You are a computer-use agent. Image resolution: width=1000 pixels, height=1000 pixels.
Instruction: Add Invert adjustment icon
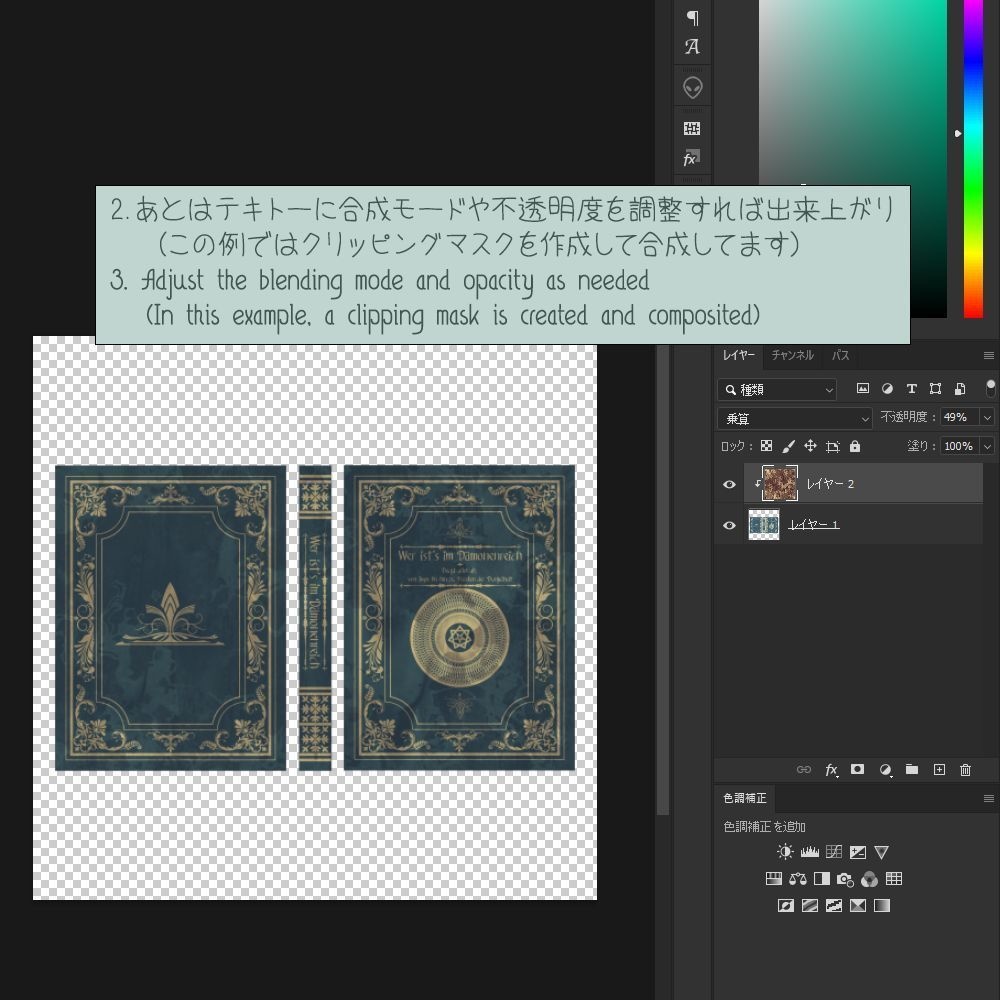click(786, 906)
